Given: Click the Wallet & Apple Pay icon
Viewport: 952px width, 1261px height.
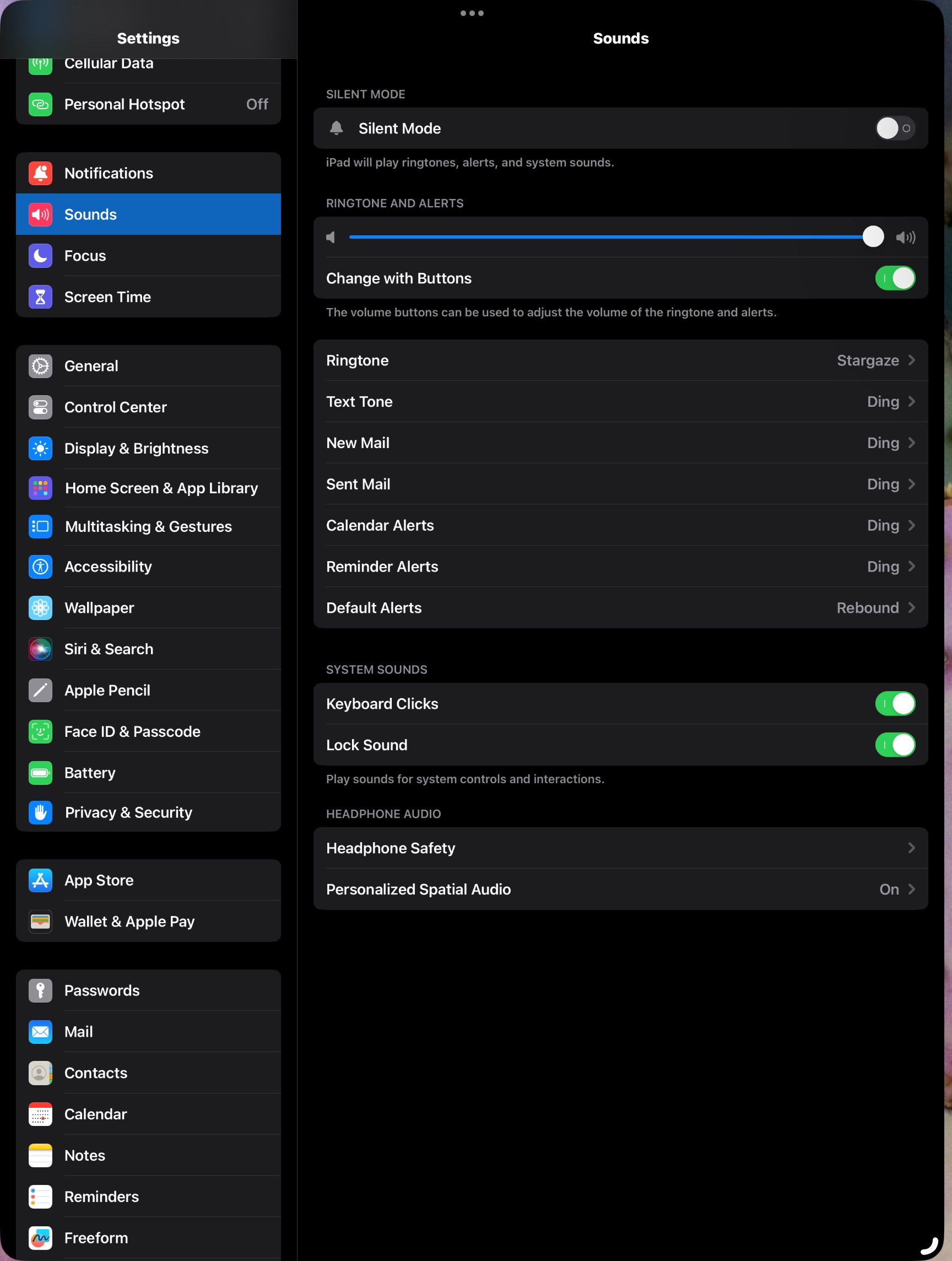Looking at the screenshot, I should click(40, 921).
